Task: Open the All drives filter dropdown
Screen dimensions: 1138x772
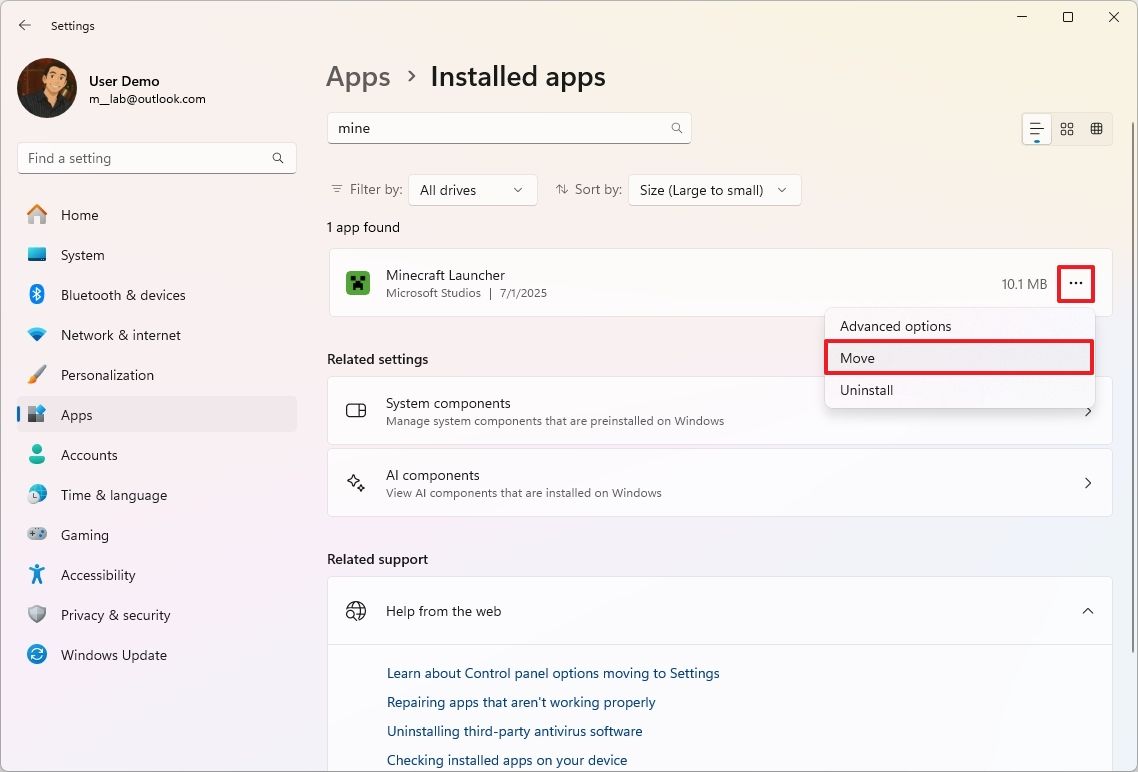Action: 472,189
